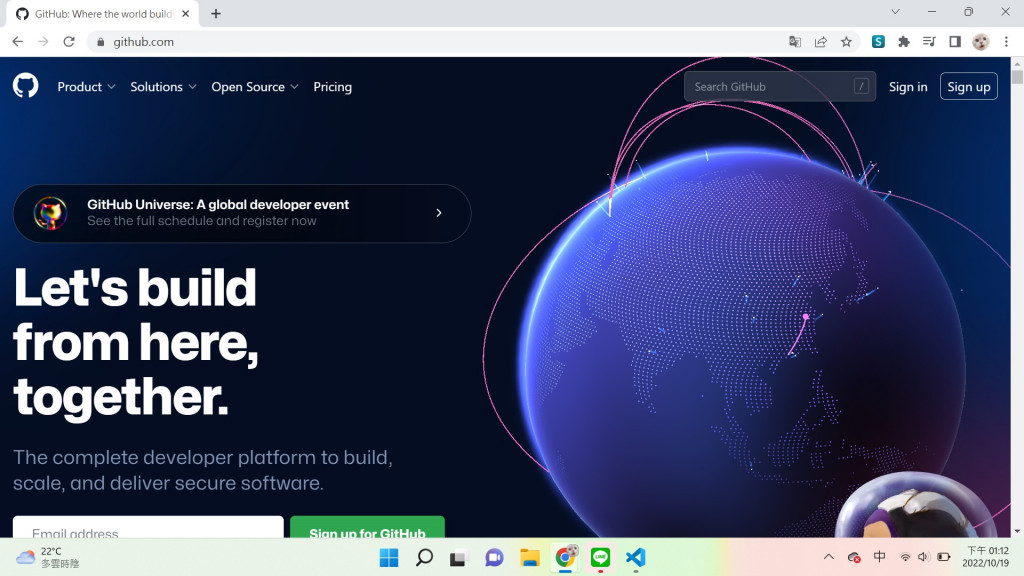Click 'The complete developer platform' tagline
Image resolution: width=1024 pixels, height=576 pixels.
point(202,470)
